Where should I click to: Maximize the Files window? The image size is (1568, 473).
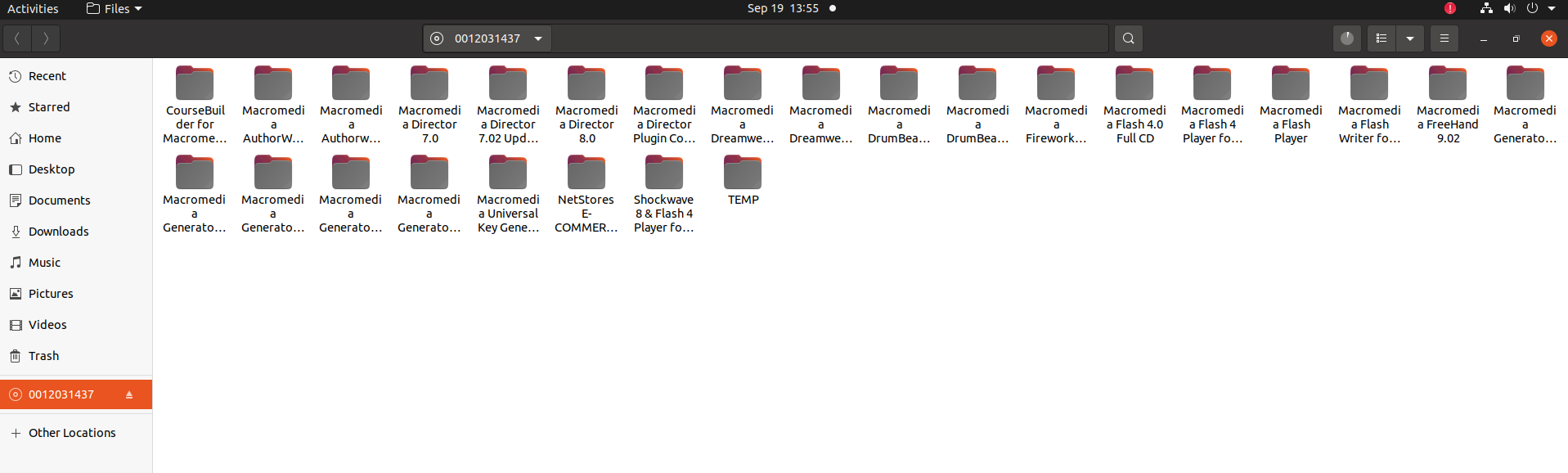pyautogui.click(x=1516, y=38)
